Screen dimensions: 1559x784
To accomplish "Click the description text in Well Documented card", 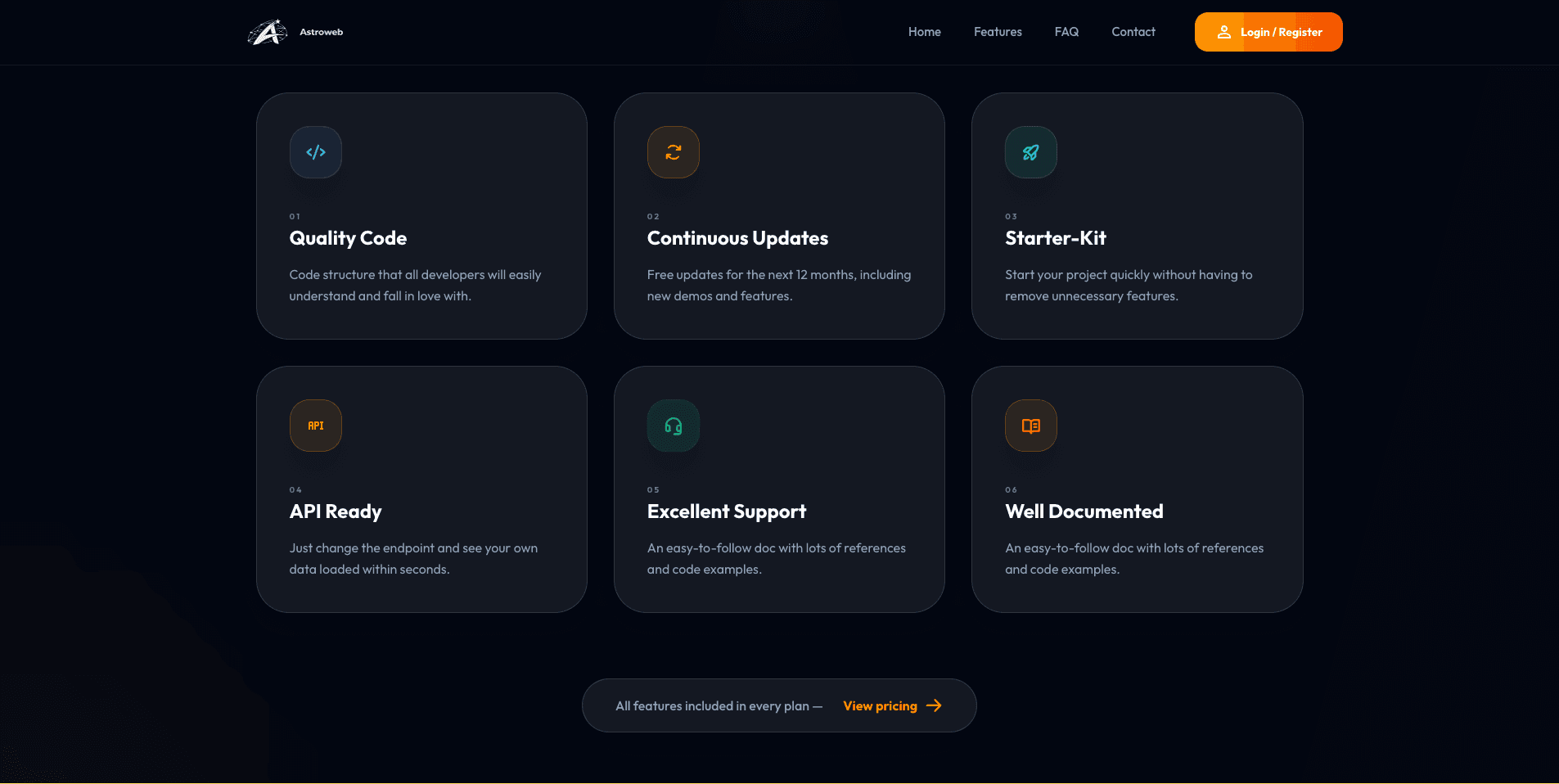I will tap(1134, 559).
